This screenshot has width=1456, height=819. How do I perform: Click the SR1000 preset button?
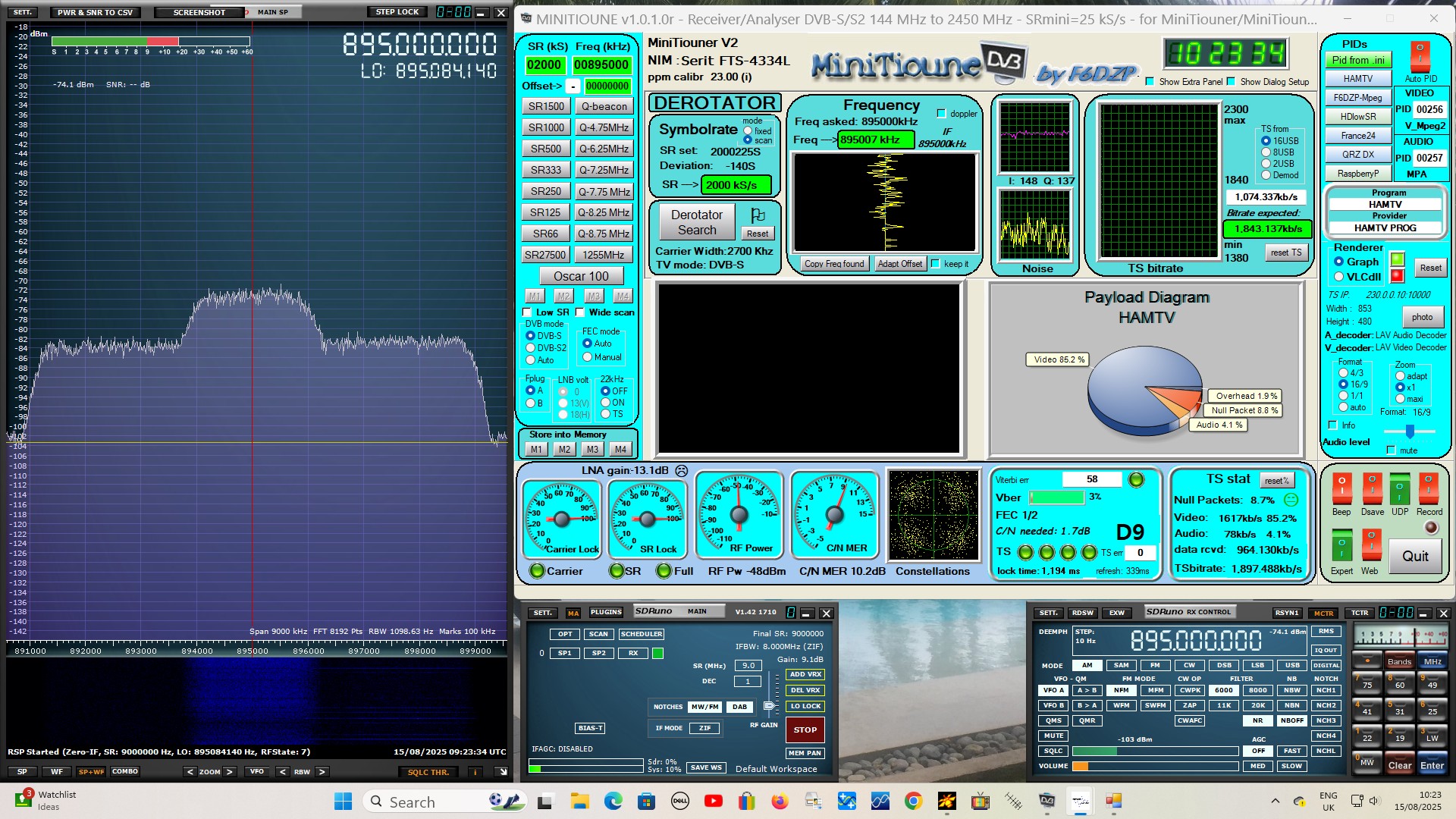[x=546, y=127]
